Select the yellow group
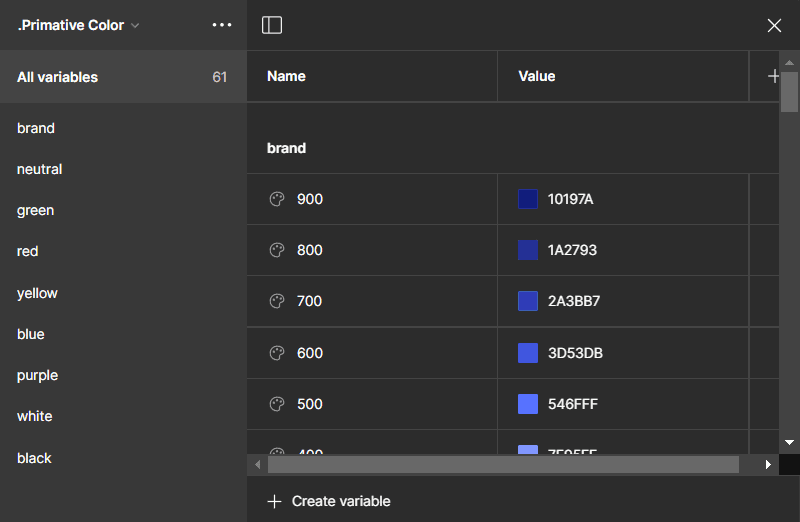The height and width of the screenshot is (522, 800). [x=37, y=293]
